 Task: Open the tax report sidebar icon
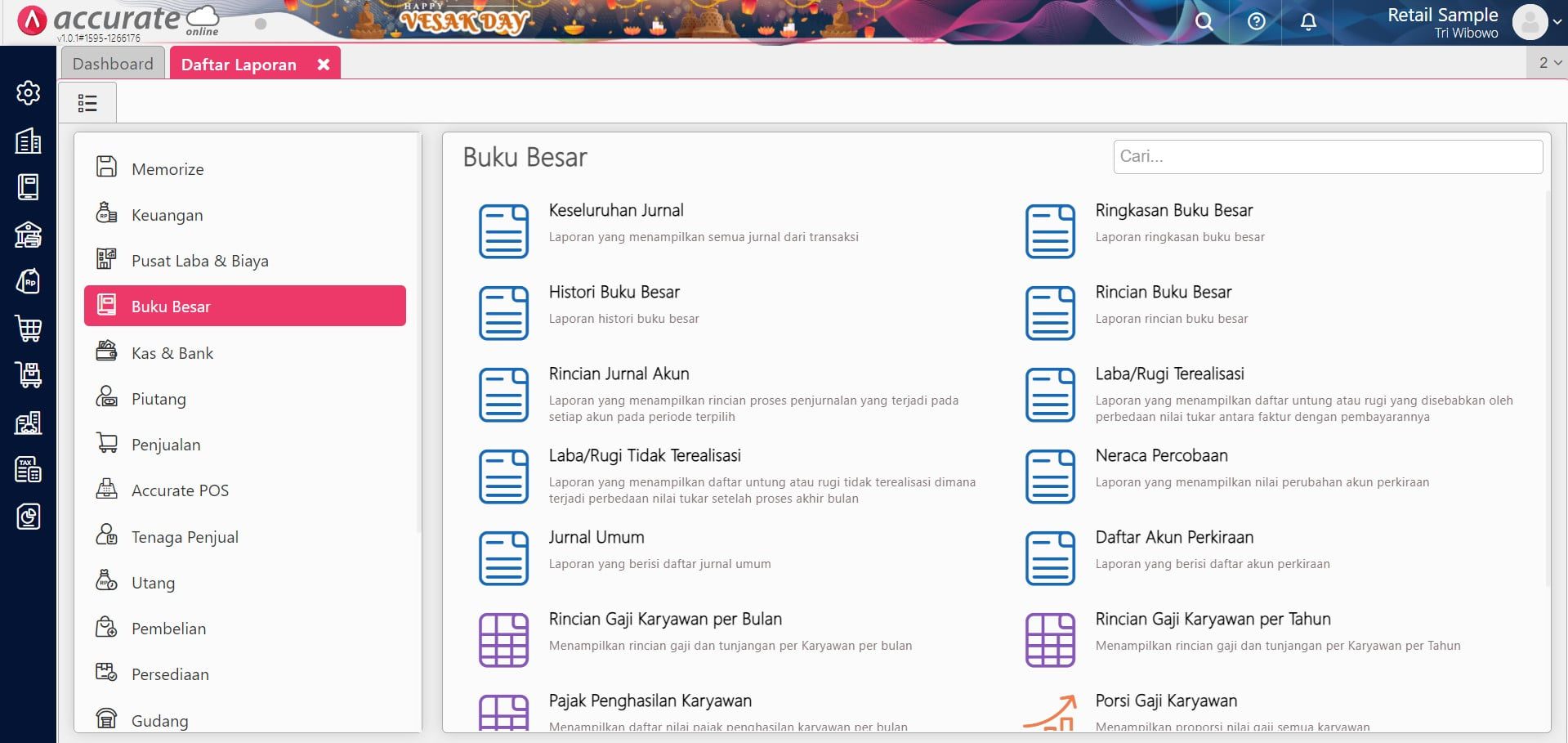point(29,470)
